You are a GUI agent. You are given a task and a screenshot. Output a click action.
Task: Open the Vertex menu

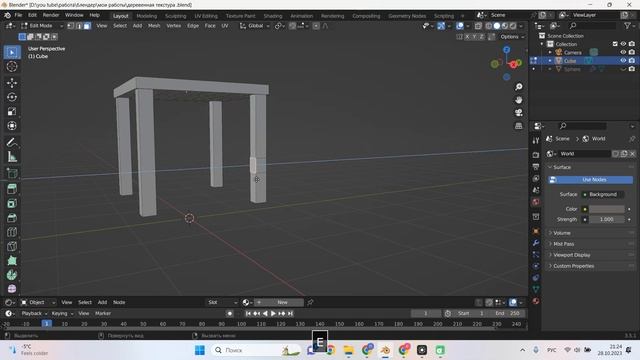tap(173, 26)
